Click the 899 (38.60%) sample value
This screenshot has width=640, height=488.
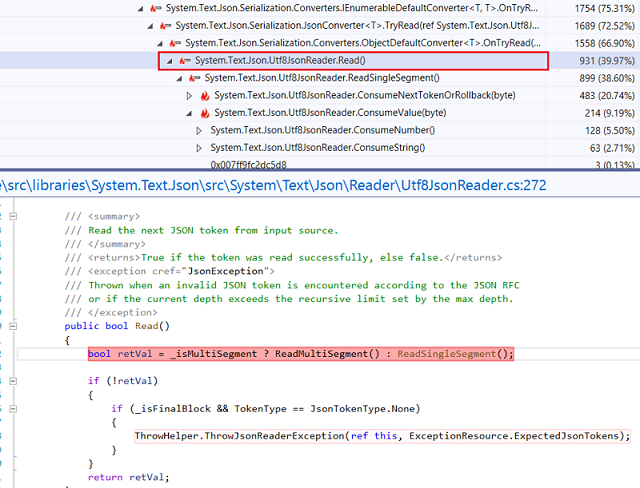point(607,78)
